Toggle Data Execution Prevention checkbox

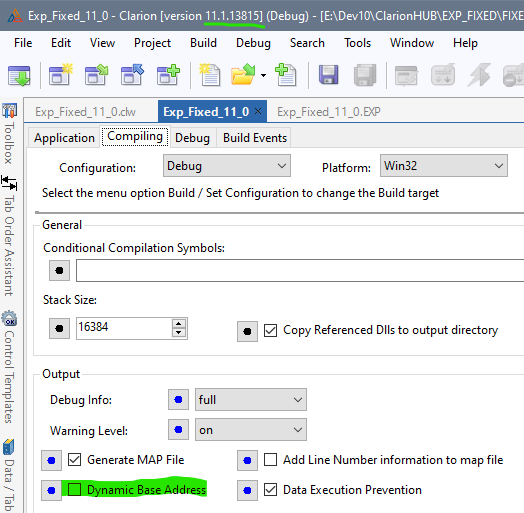click(x=270, y=490)
